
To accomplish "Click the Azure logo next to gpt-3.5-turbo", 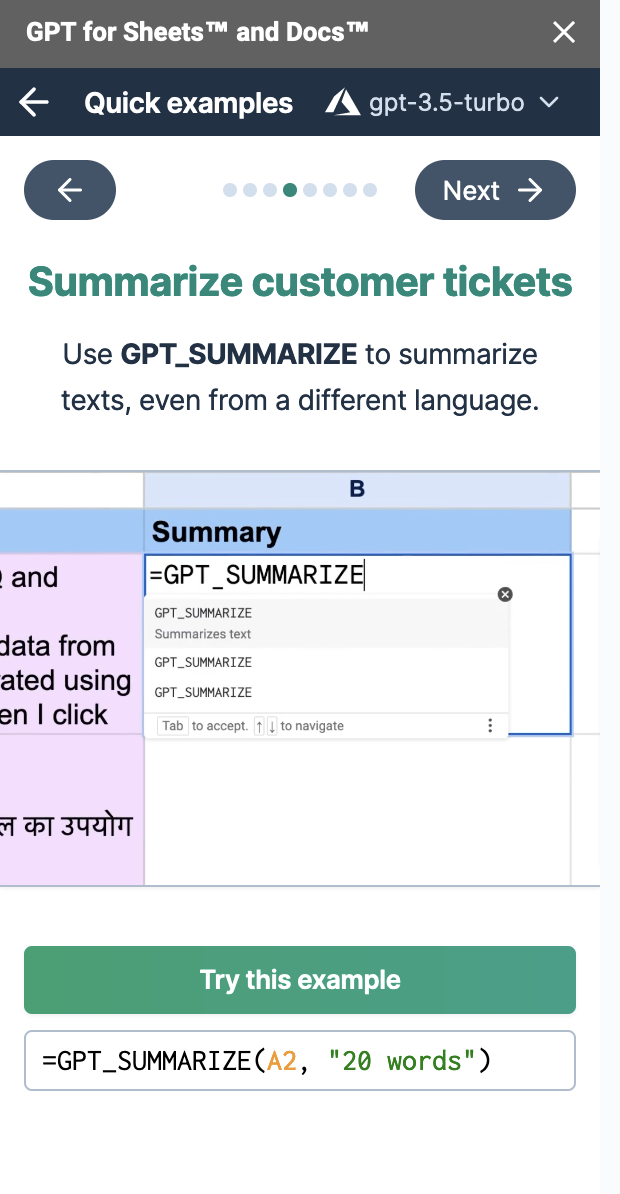I will click(343, 103).
